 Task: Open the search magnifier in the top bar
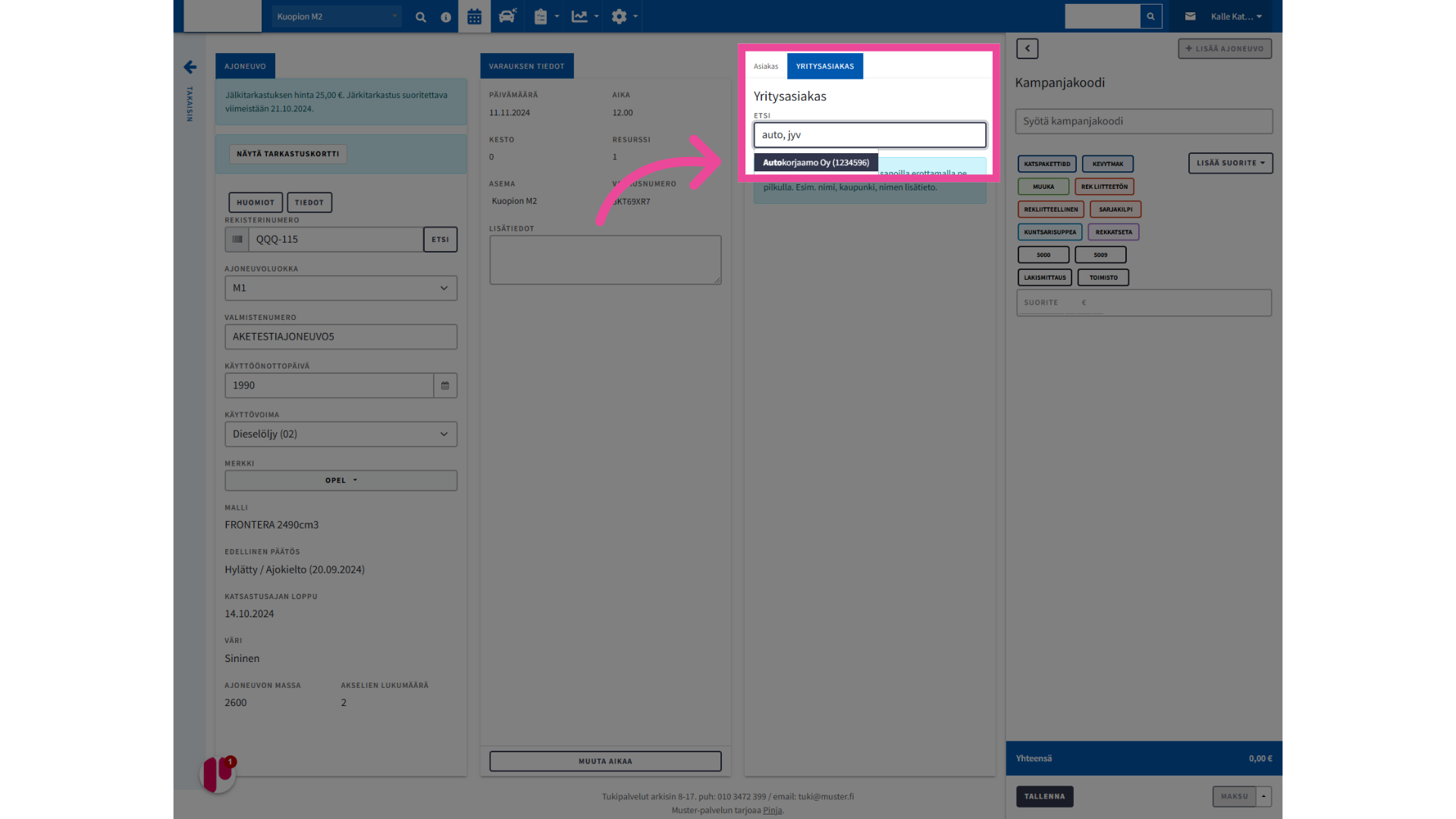coord(421,17)
